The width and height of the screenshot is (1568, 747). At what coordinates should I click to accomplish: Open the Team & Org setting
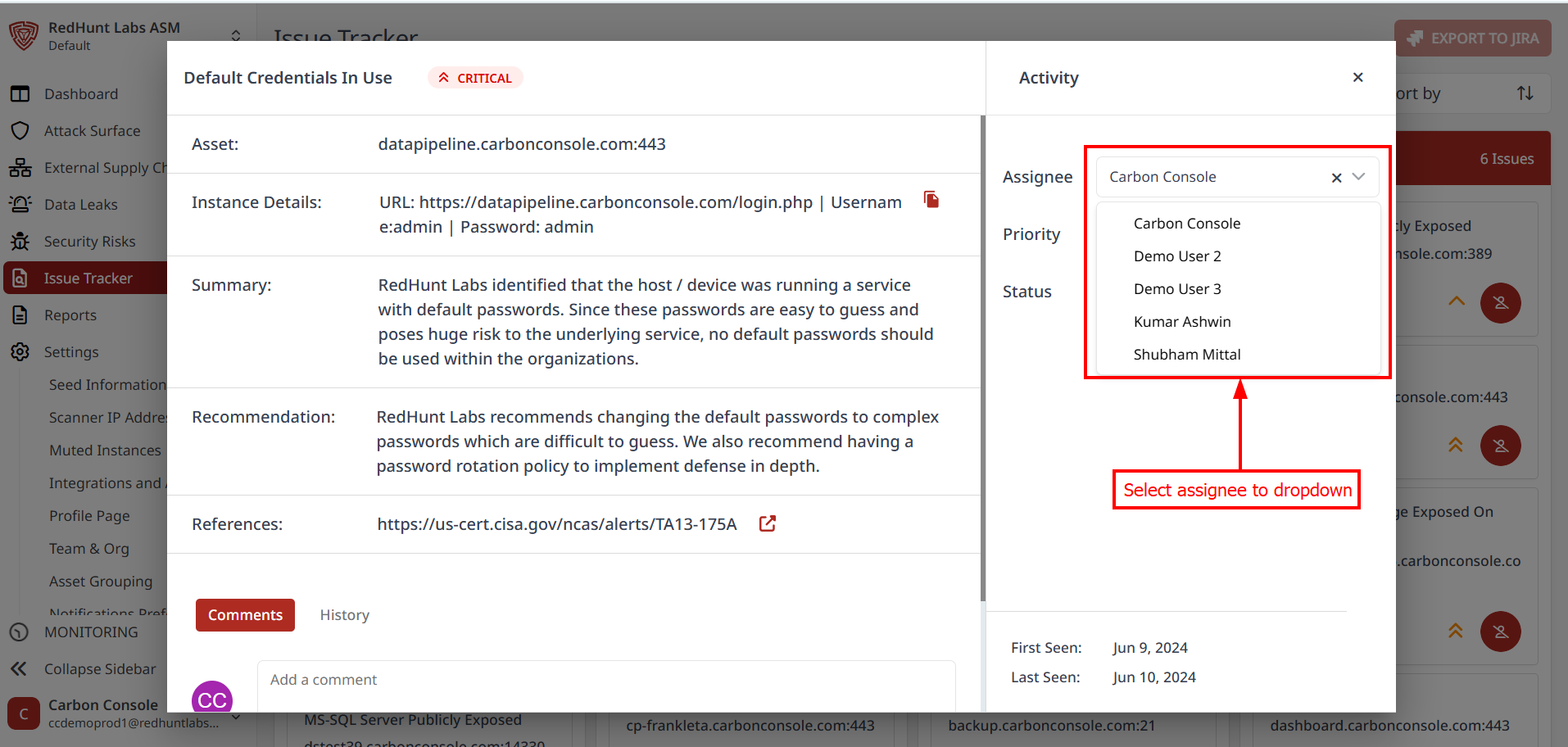(x=88, y=549)
